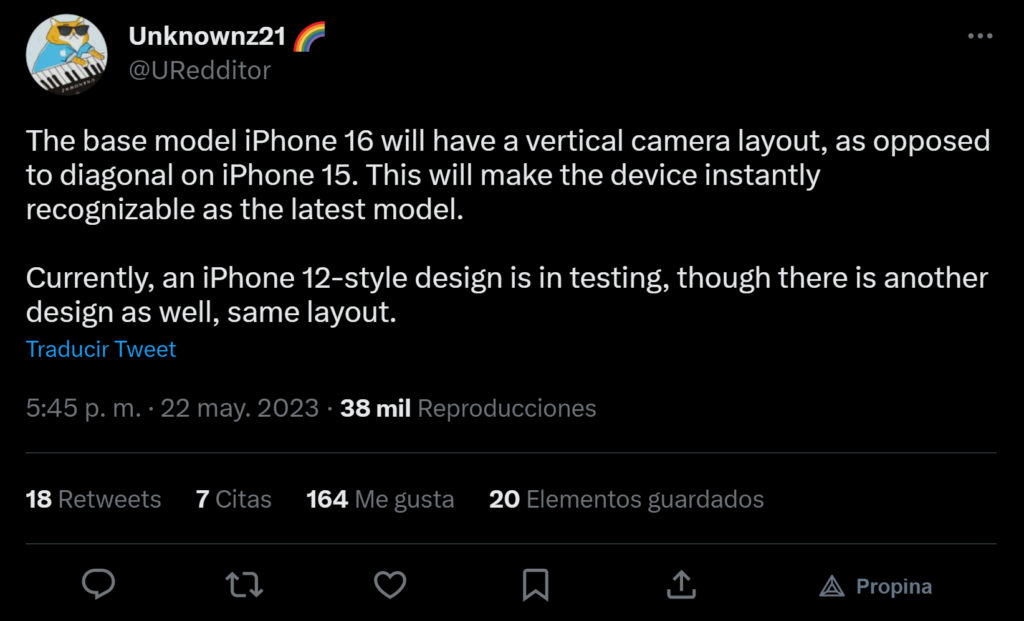Viewport: 1024px width, 621px height.
Task: Retweet using the arrows icon
Action: click(x=244, y=584)
